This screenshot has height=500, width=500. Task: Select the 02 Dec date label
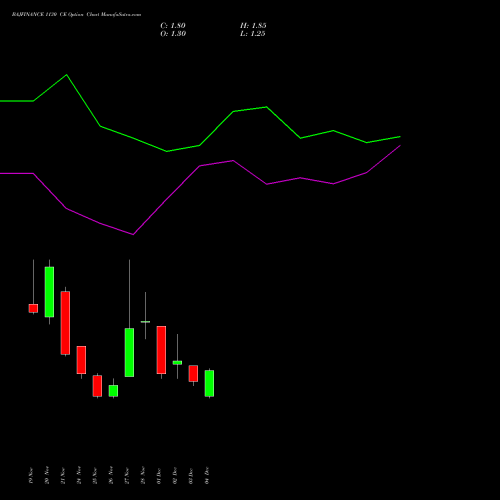click(x=175, y=476)
